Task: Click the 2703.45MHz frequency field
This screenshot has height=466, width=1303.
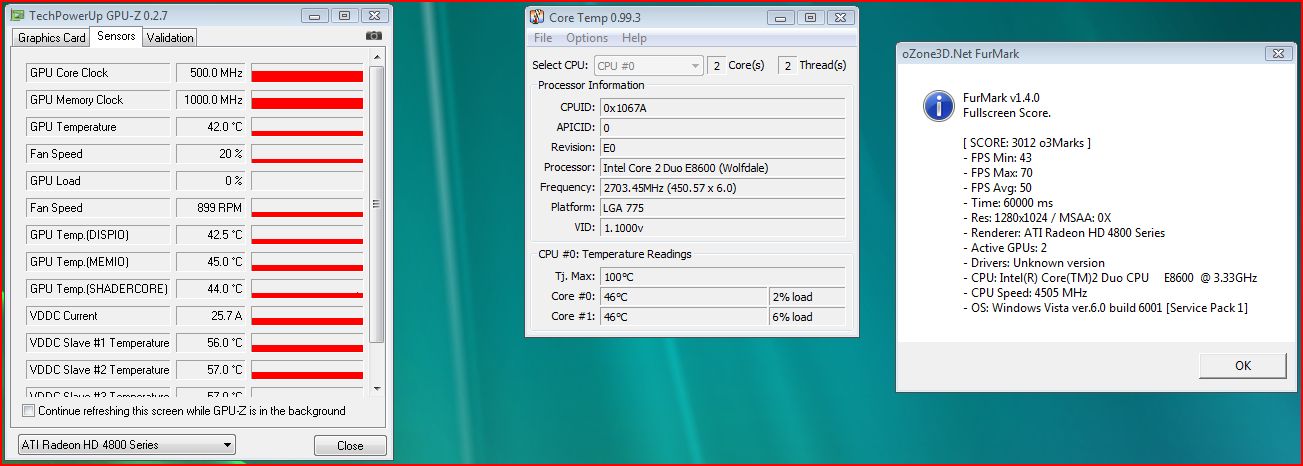Action: (x=721, y=188)
